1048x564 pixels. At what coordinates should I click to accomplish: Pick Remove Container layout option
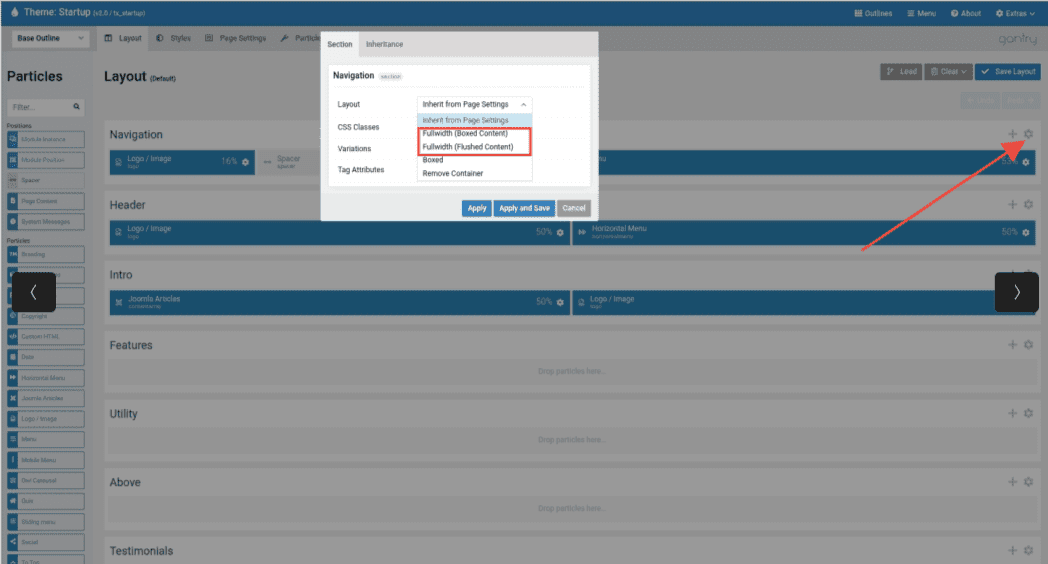(452, 173)
